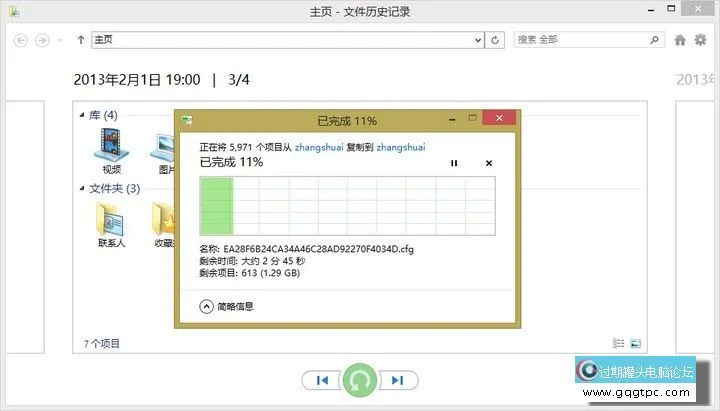720x411 pixels.
Task: Go forward with the forward arrow button
Action: pos(42,40)
